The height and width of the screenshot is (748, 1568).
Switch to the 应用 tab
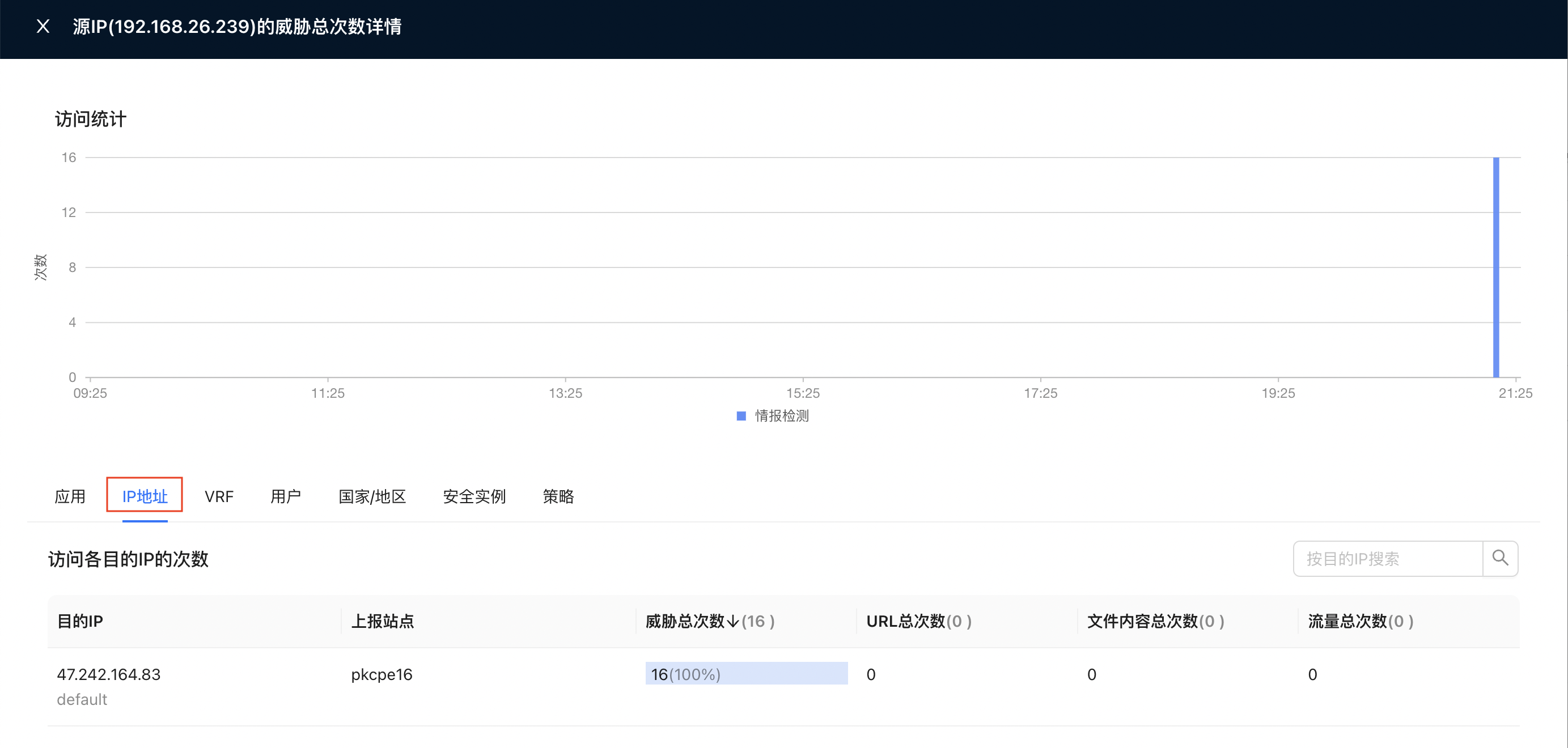(x=70, y=496)
